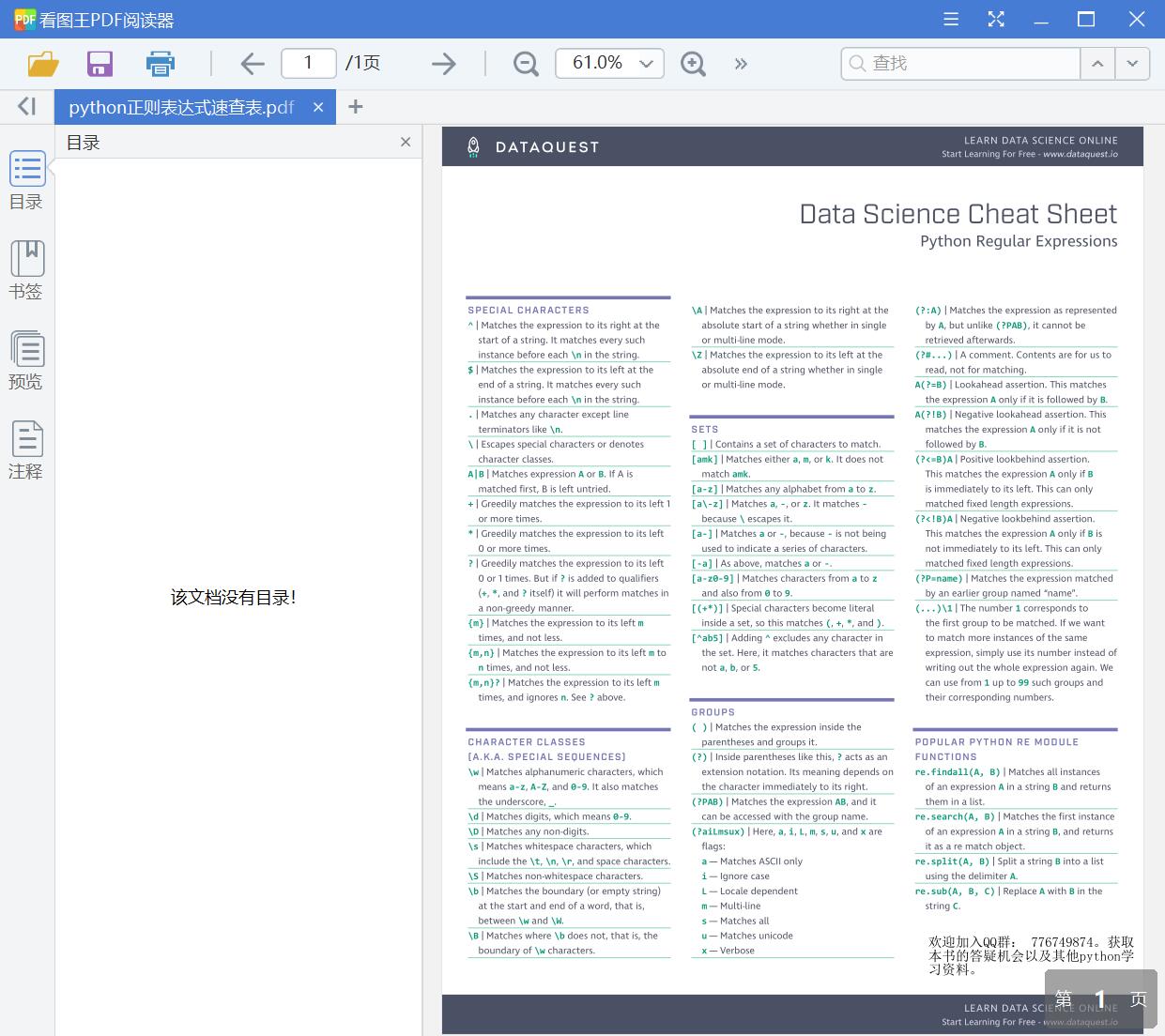Print the PDF document
Viewport: 1165px width, 1036px height.
click(x=161, y=64)
